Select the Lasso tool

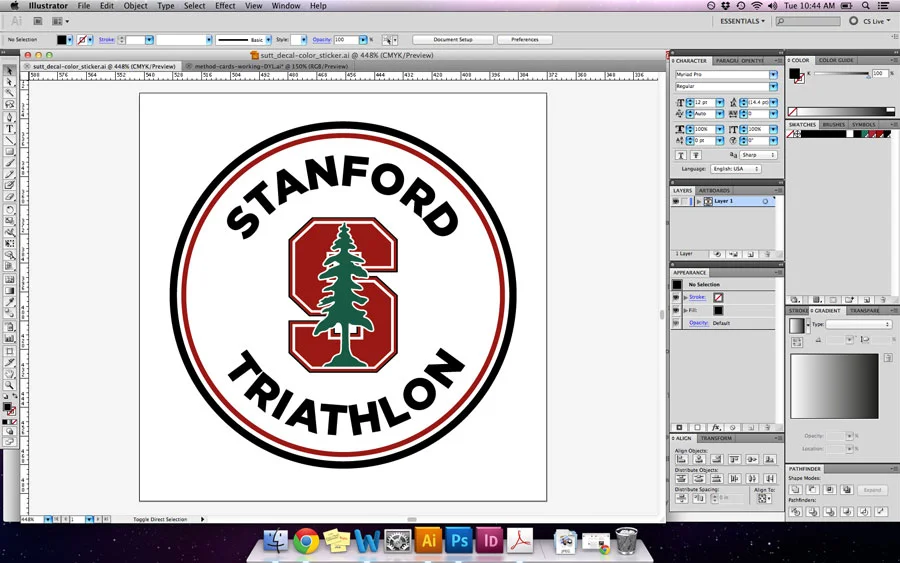coord(9,104)
